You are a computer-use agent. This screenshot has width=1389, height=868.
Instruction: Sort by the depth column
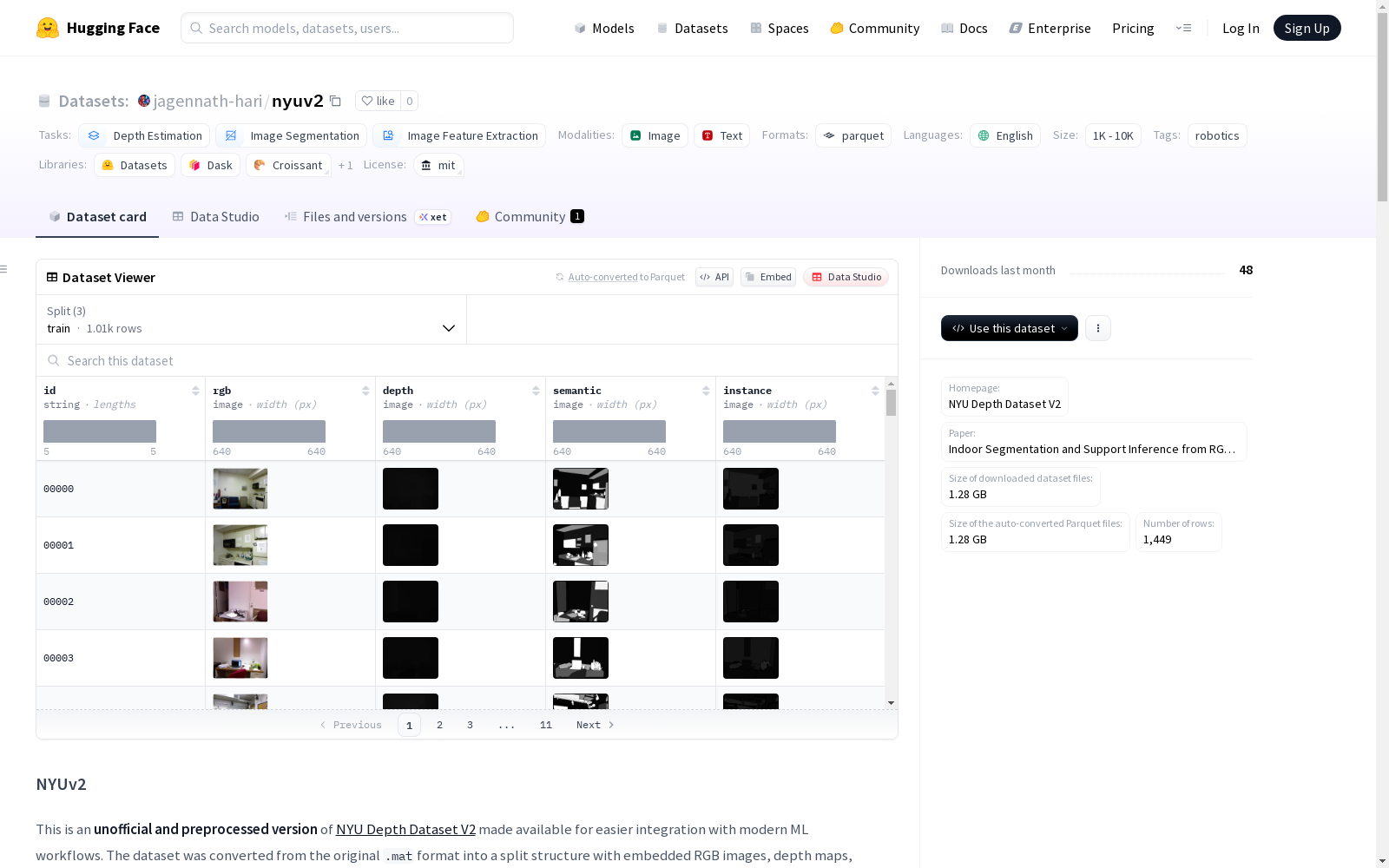536,391
